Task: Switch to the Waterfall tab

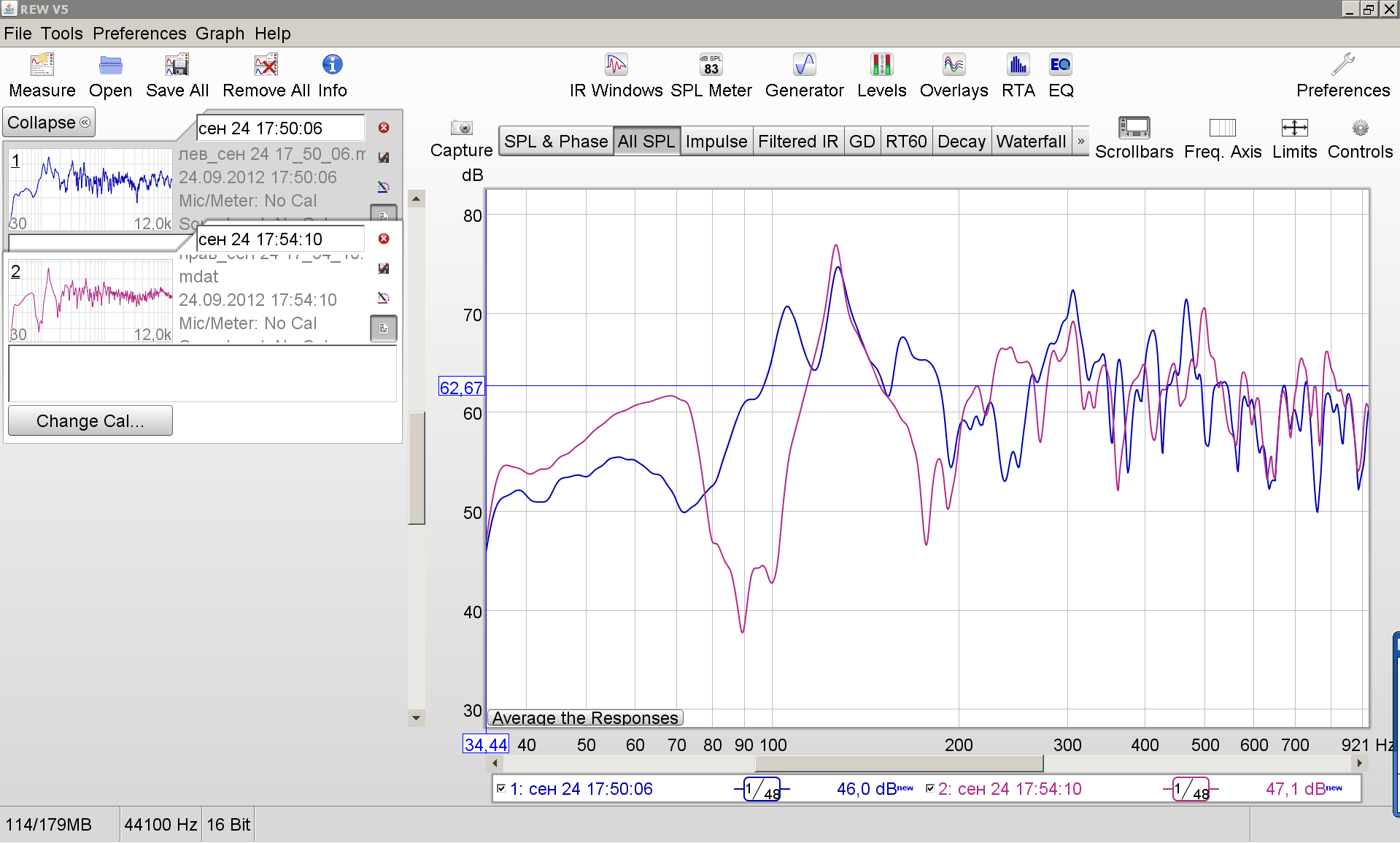Action: tap(1031, 141)
